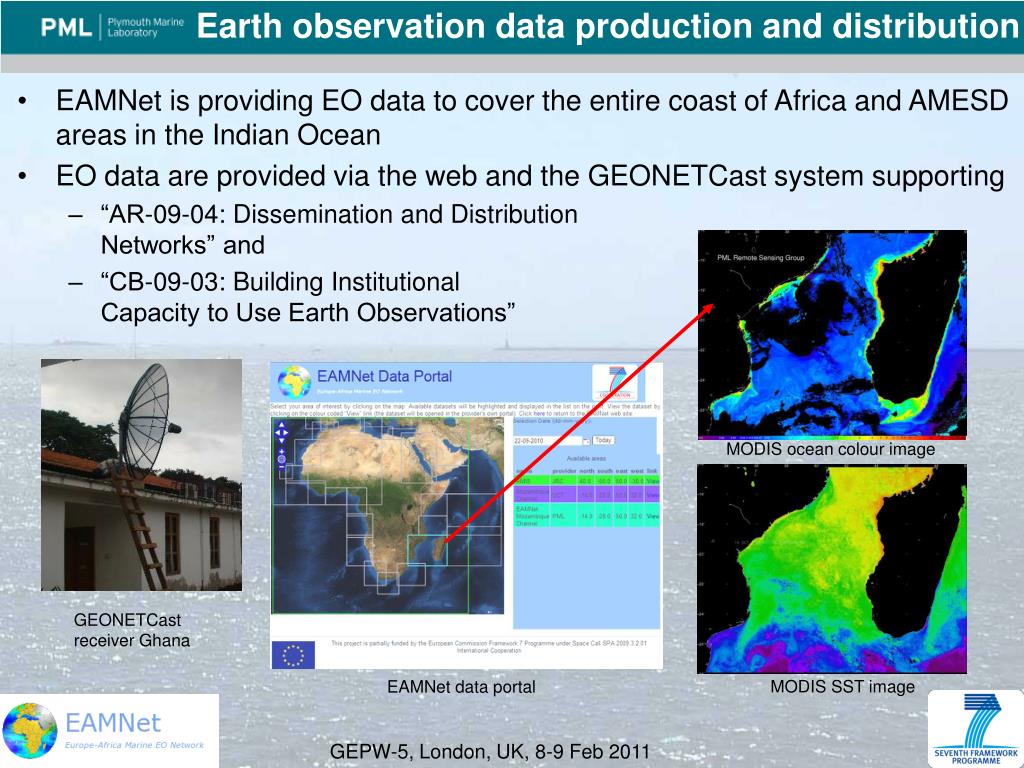Click 'GEPW-5, London, UK, 8-9 Feb 2011' footer text
The image size is (1024, 768).
(x=490, y=752)
